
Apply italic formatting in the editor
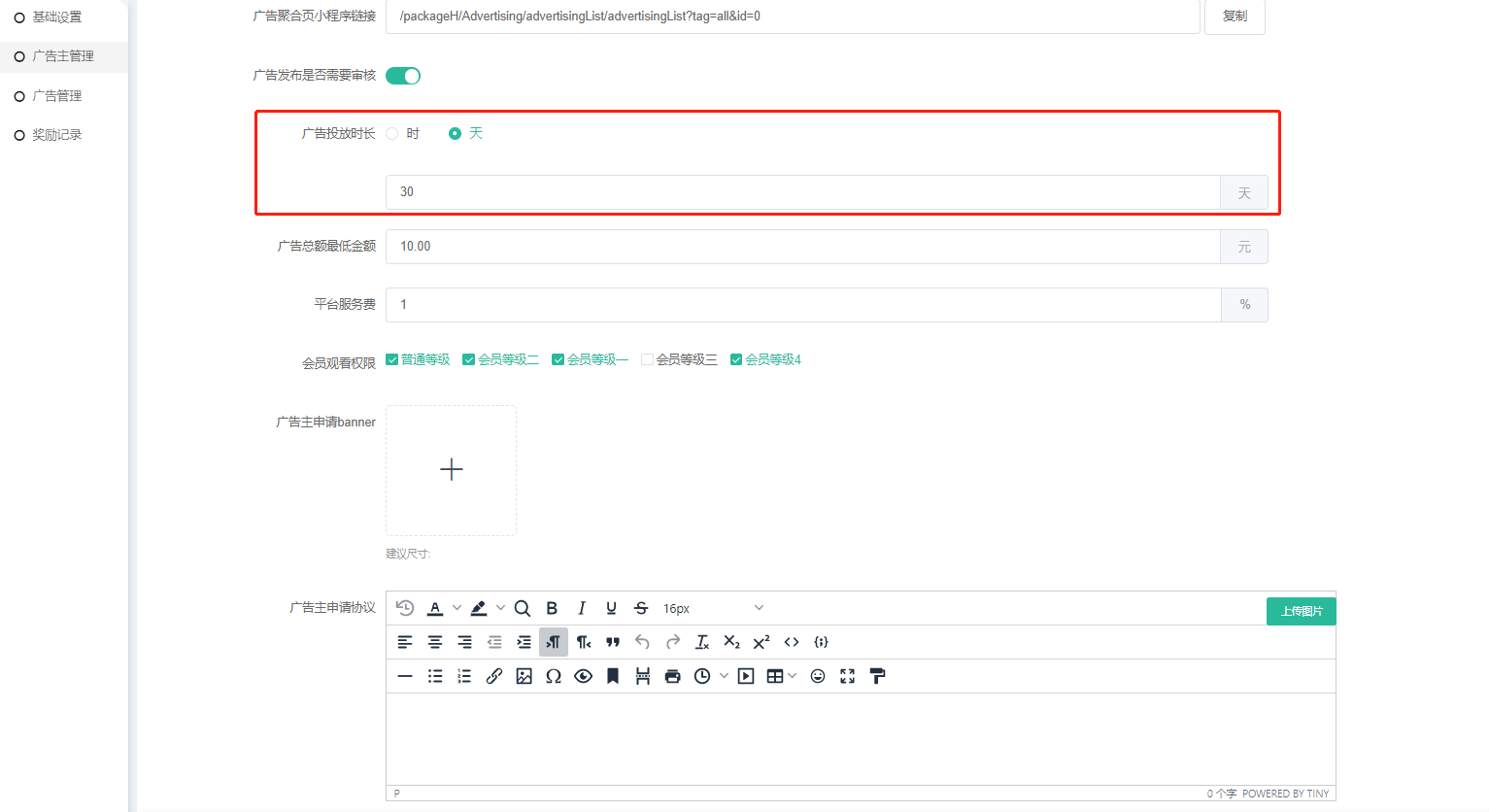pyautogui.click(x=581, y=608)
